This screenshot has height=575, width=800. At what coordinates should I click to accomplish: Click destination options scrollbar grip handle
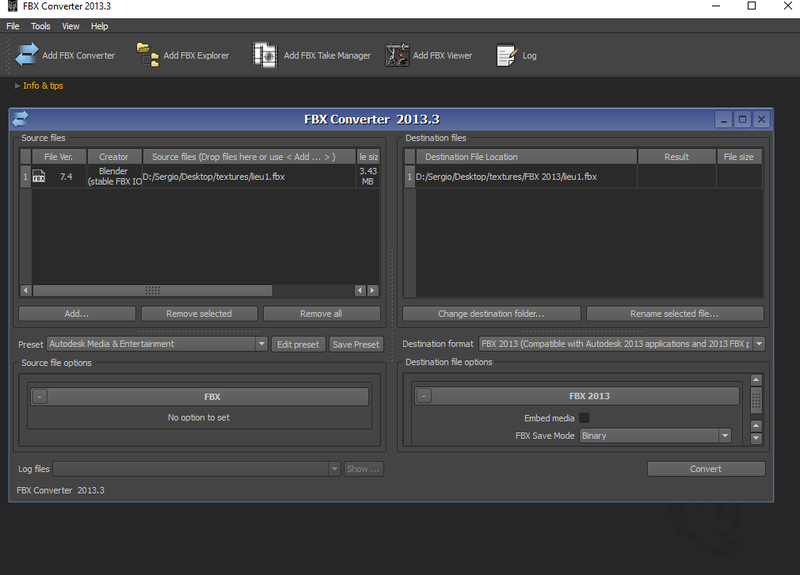[757, 401]
